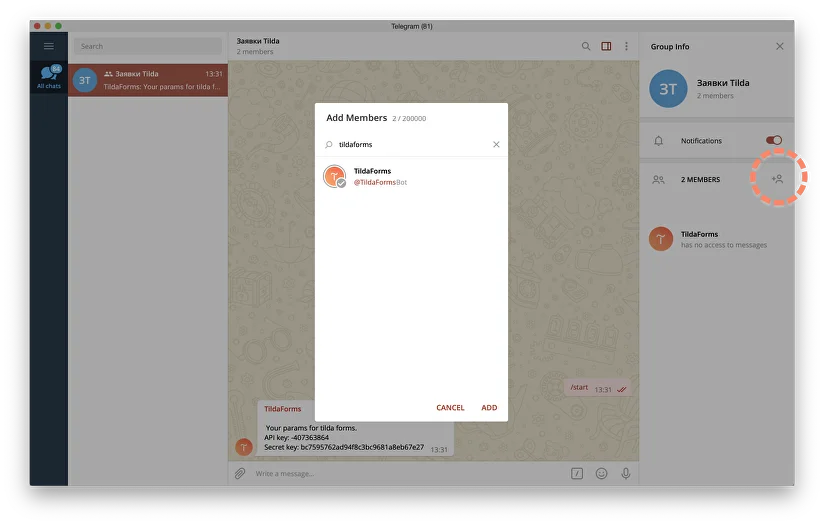
Task: Click the add member icon
Action: click(x=777, y=179)
